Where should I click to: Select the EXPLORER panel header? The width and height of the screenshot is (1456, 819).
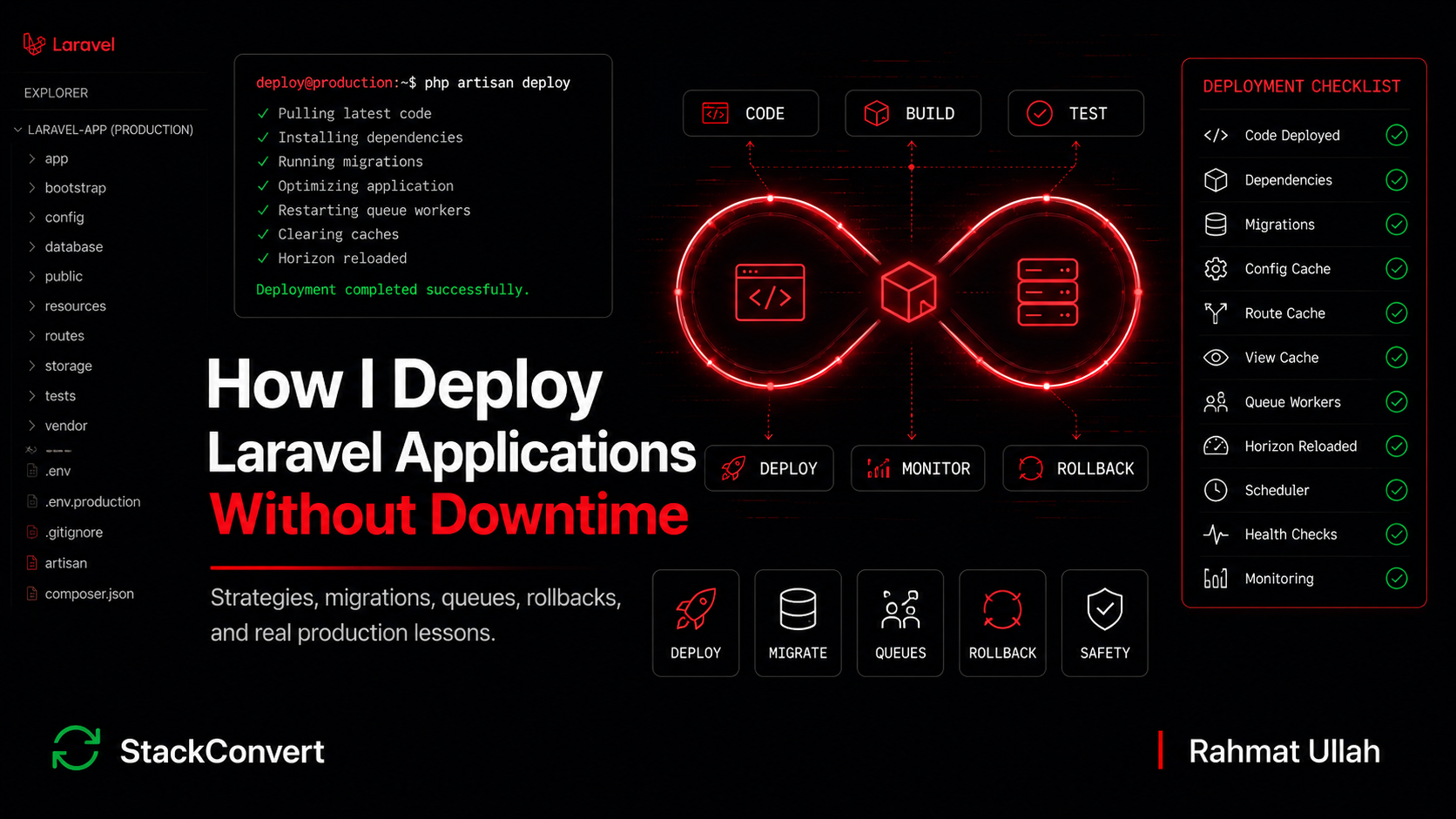(x=56, y=93)
